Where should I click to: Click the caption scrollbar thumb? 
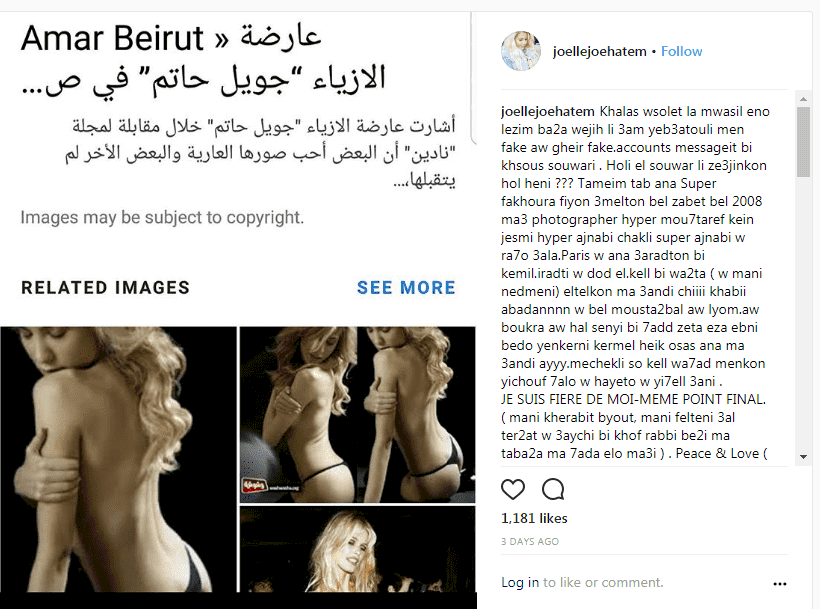click(x=803, y=142)
